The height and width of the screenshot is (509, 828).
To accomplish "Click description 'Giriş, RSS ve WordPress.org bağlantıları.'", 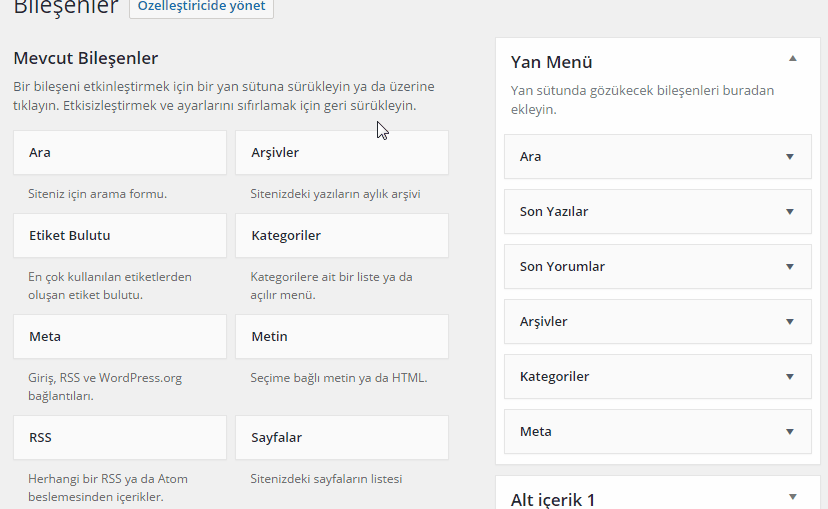I will (105, 387).
